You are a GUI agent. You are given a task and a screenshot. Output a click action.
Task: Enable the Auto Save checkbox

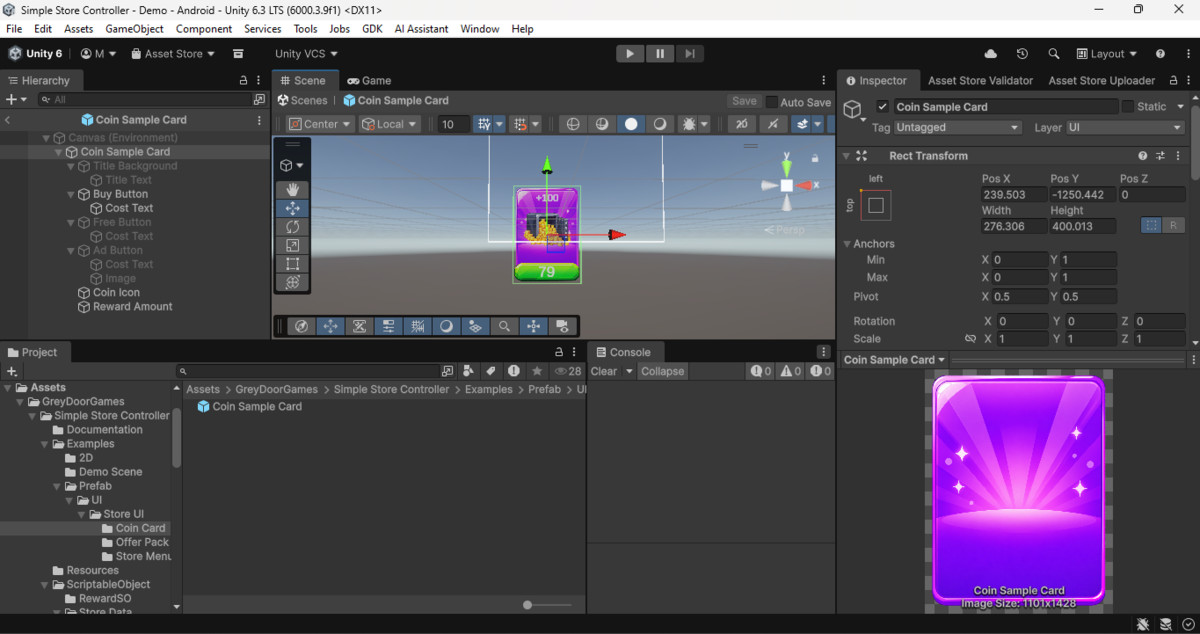pyautogui.click(x=772, y=102)
